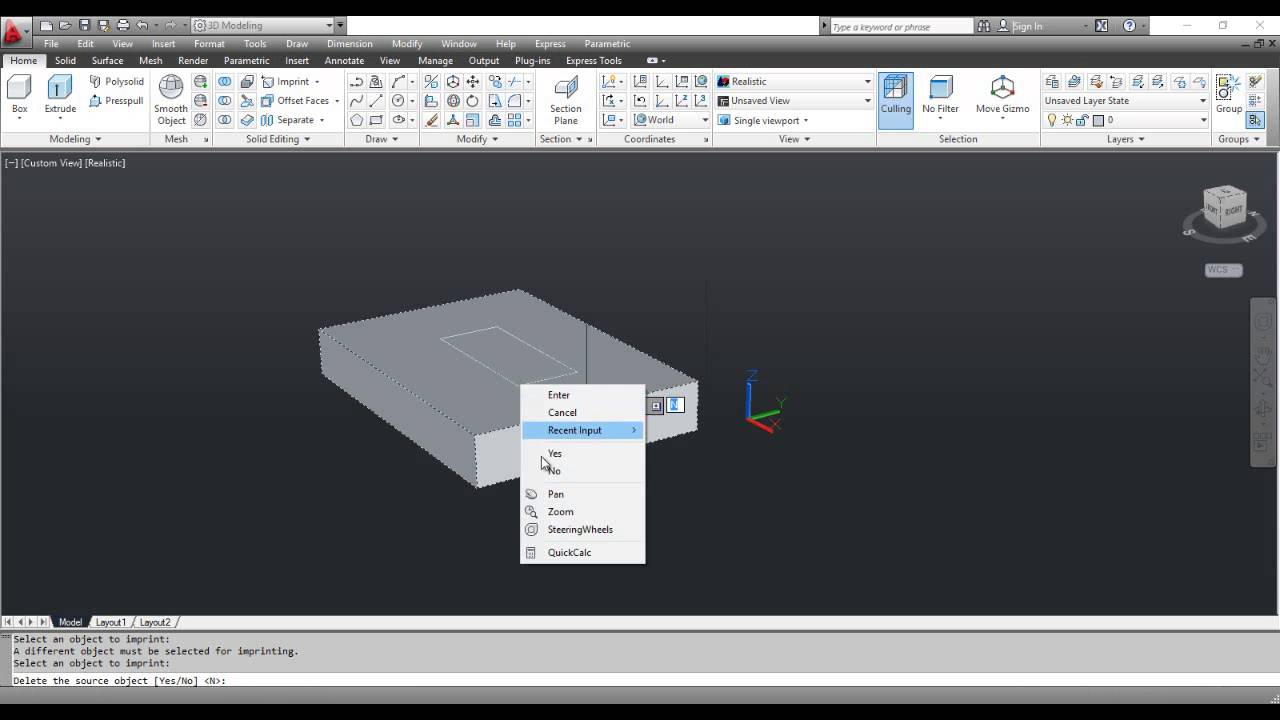Select the Box modeling tool

tap(19, 97)
